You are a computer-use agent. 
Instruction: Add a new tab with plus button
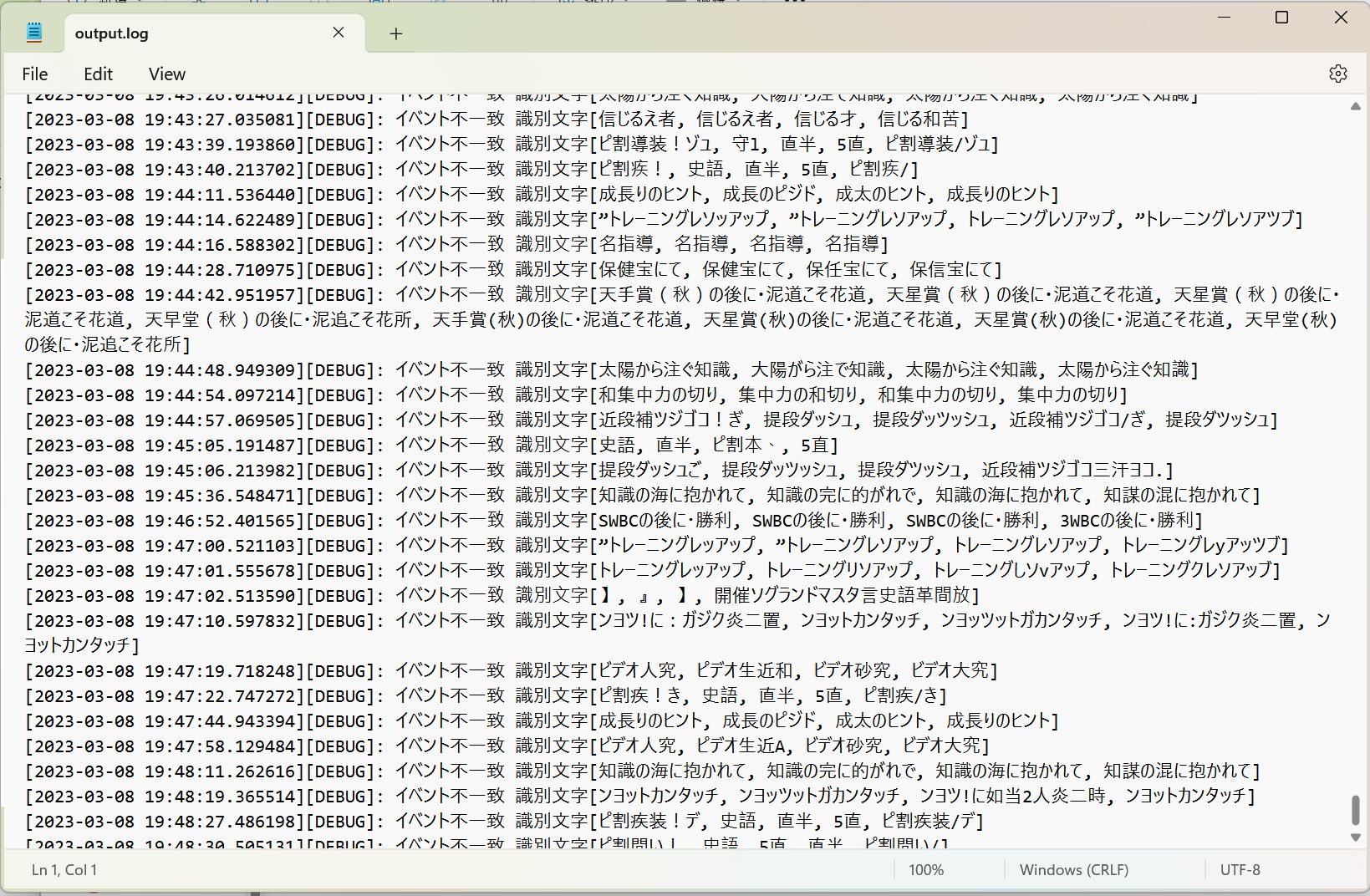396,33
